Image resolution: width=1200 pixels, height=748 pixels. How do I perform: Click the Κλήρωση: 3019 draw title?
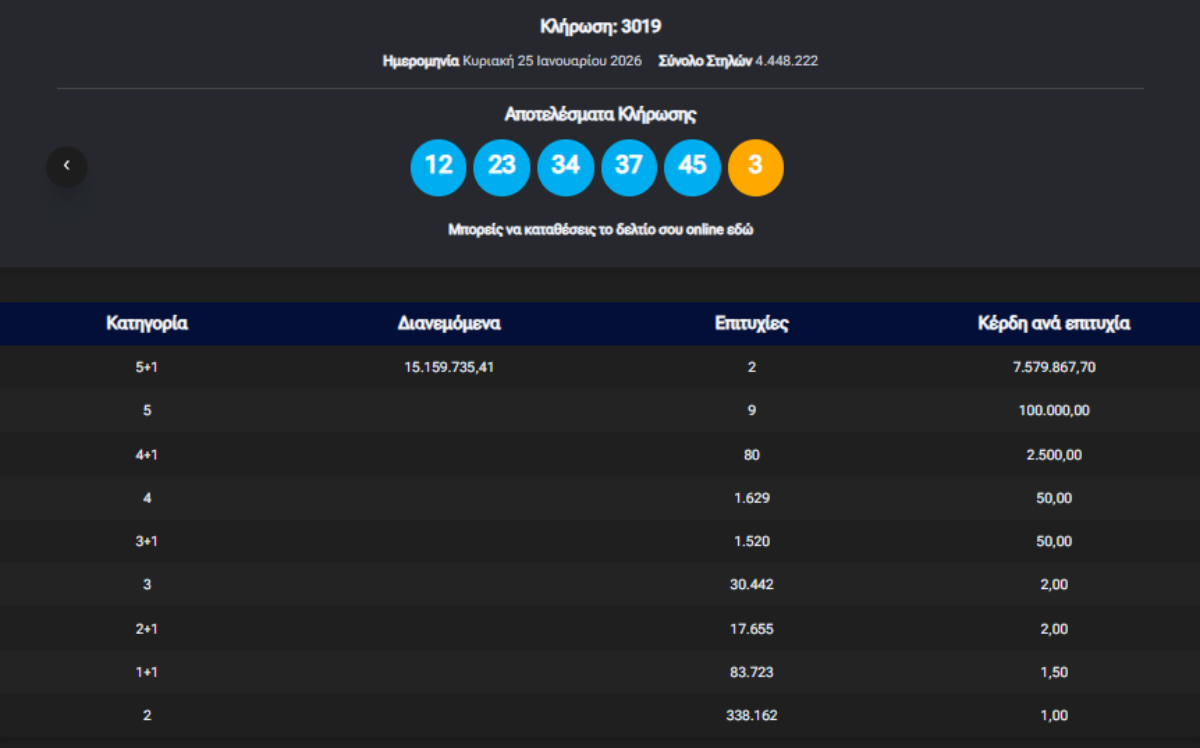600,27
